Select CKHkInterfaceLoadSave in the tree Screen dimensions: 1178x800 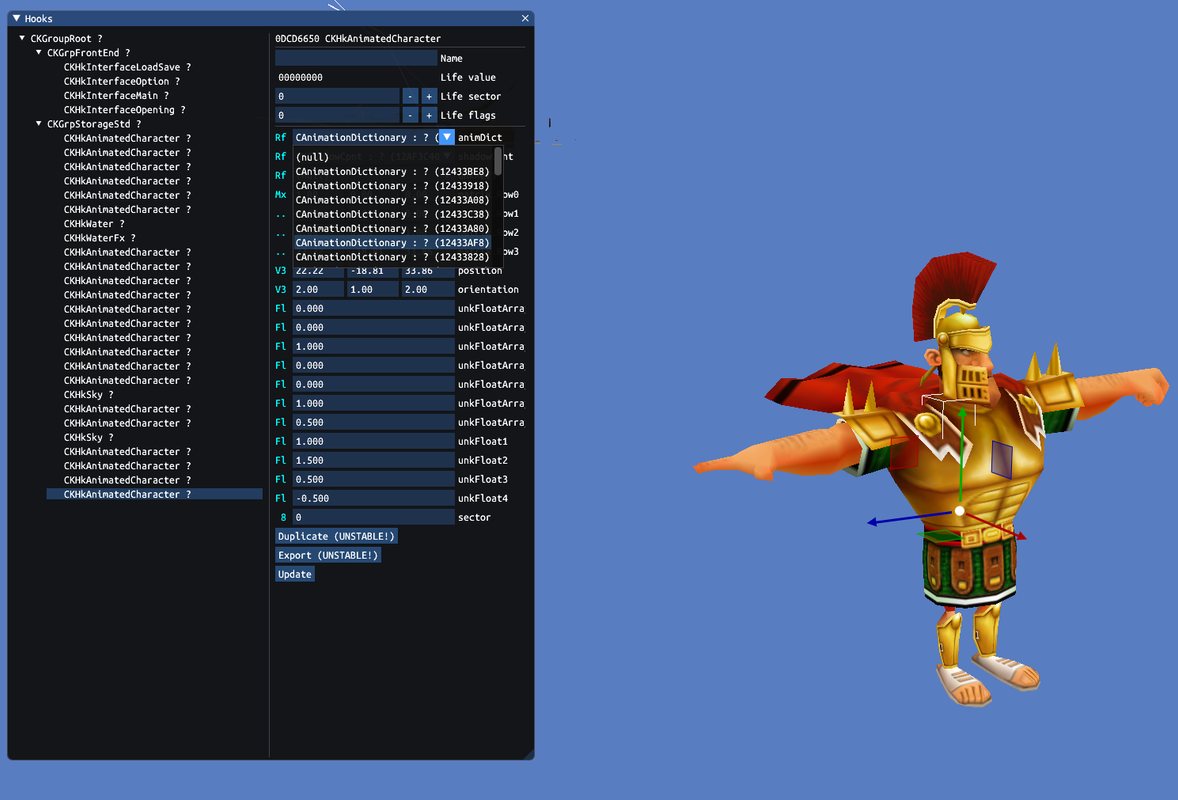click(127, 67)
